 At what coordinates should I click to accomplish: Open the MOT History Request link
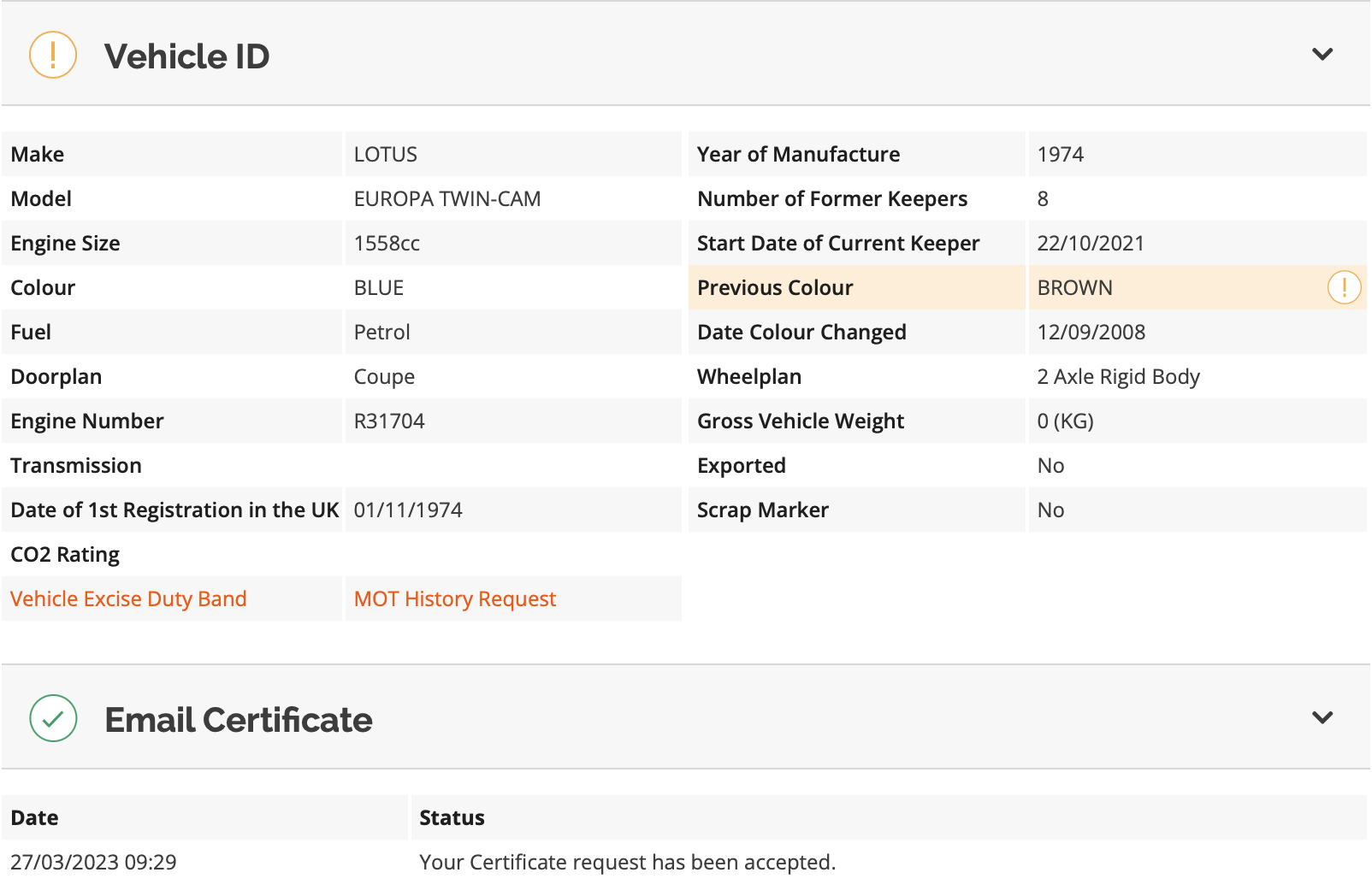(x=455, y=598)
